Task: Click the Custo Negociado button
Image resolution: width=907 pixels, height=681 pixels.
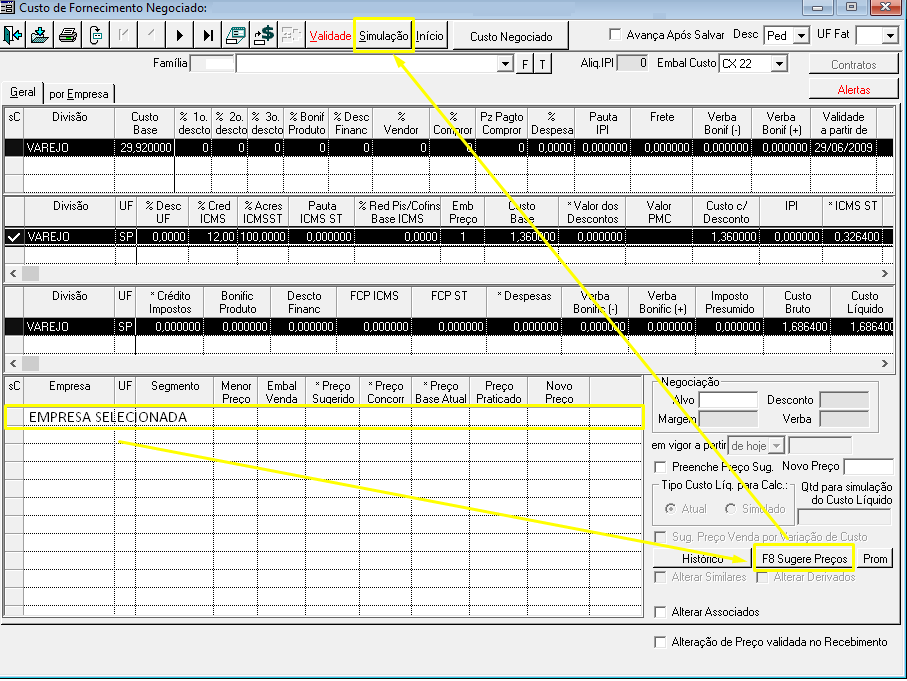Action: tap(511, 36)
